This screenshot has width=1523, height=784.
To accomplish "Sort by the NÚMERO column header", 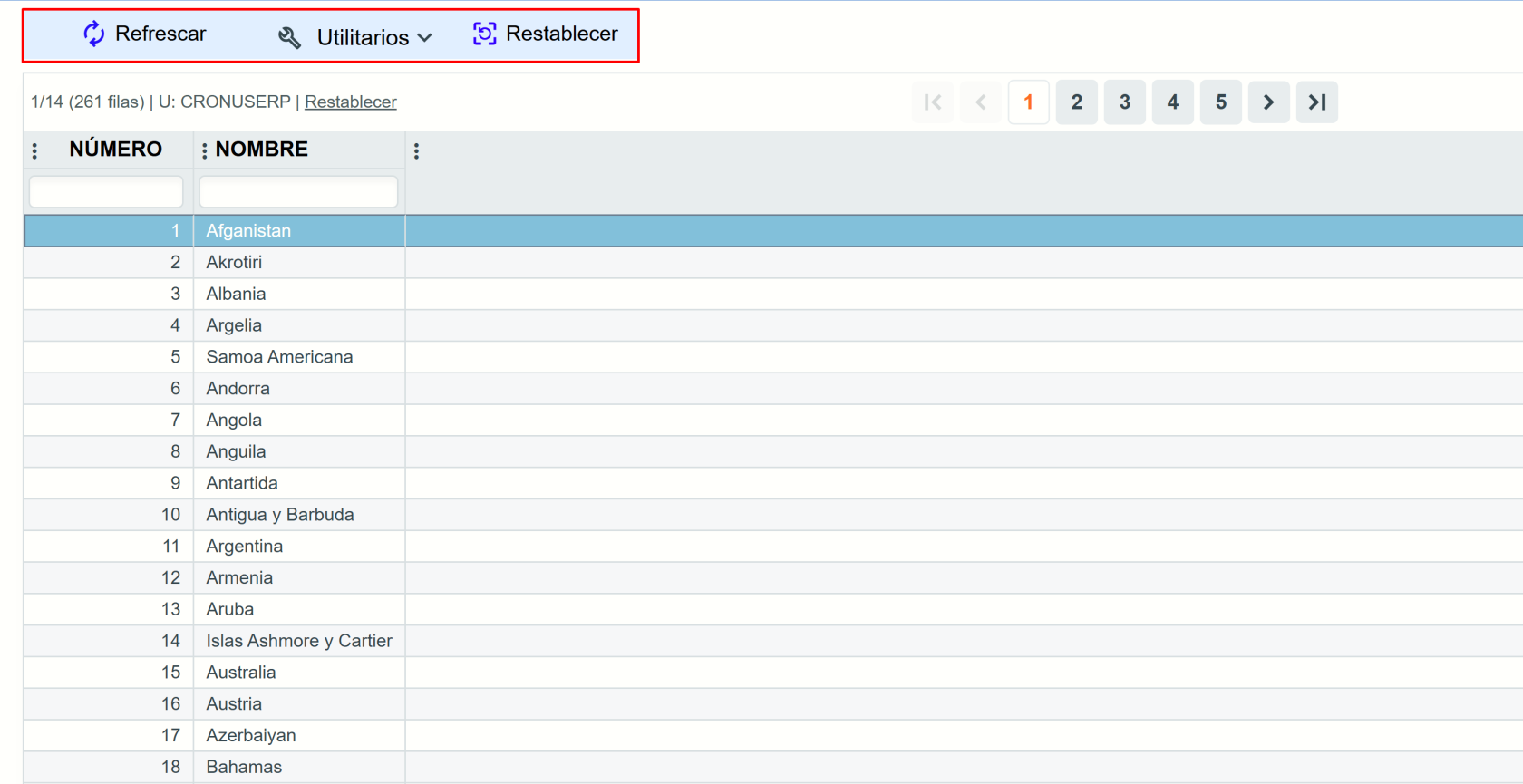I will (116, 150).
